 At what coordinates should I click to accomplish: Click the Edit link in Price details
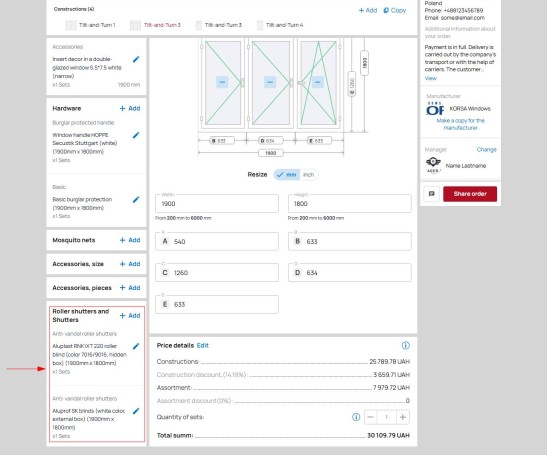203,345
